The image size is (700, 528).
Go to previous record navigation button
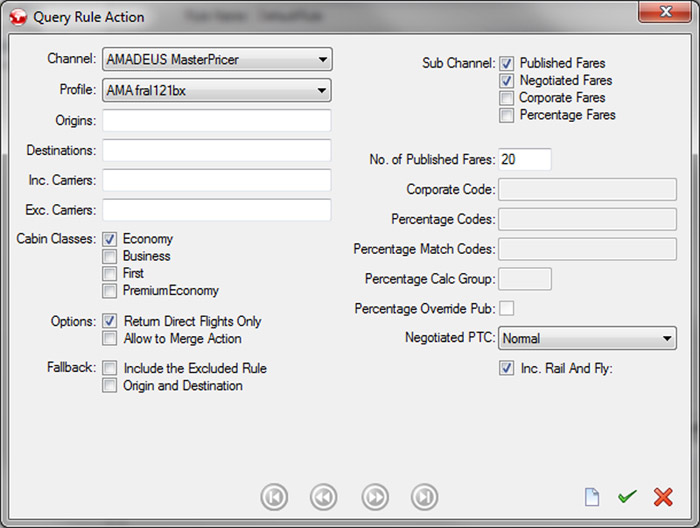tap(324, 497)
